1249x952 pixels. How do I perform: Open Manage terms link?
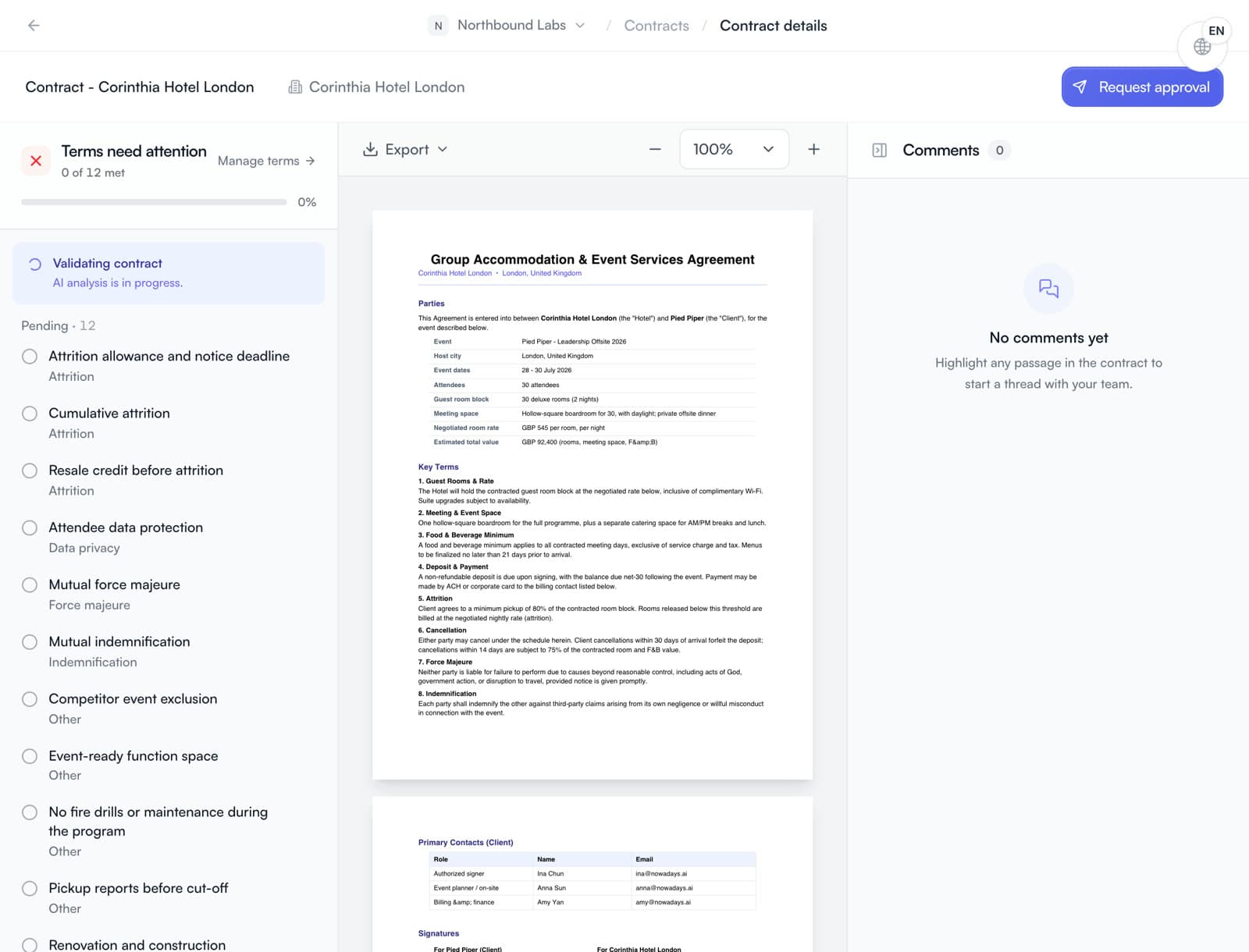266,161
